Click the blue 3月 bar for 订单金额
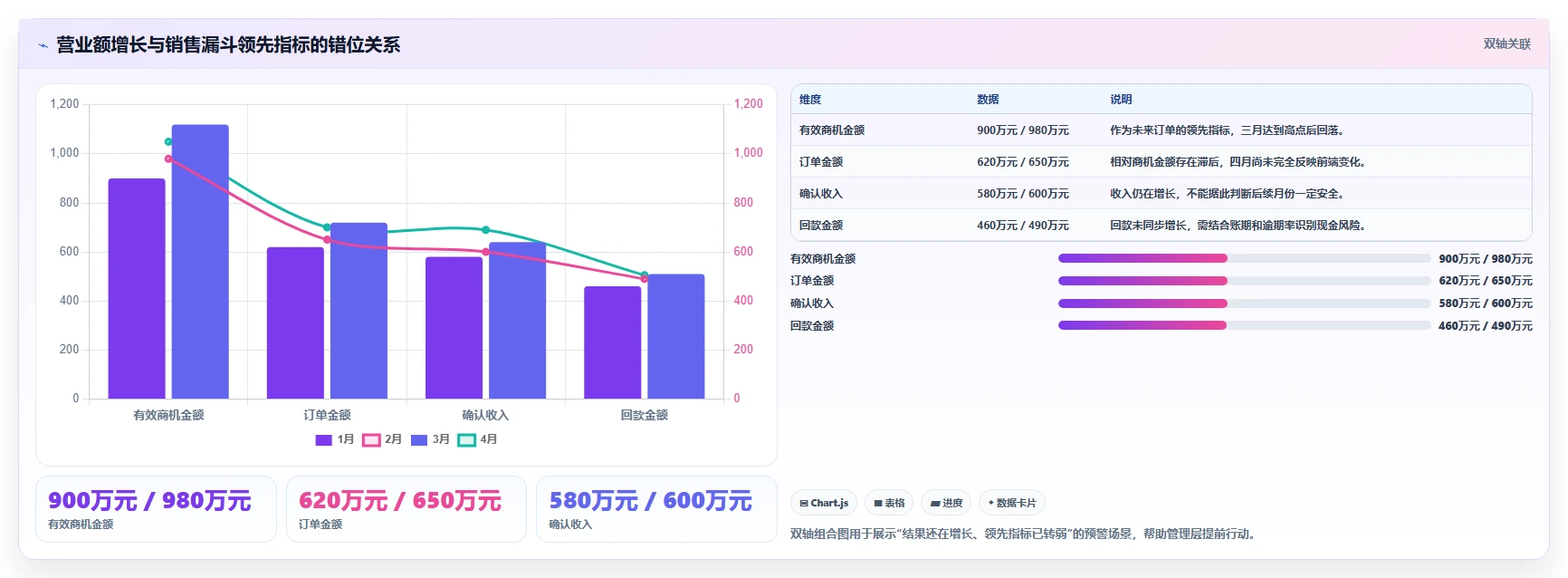The height and width of the screenshot is (578, 1568). tap(359, 311)
